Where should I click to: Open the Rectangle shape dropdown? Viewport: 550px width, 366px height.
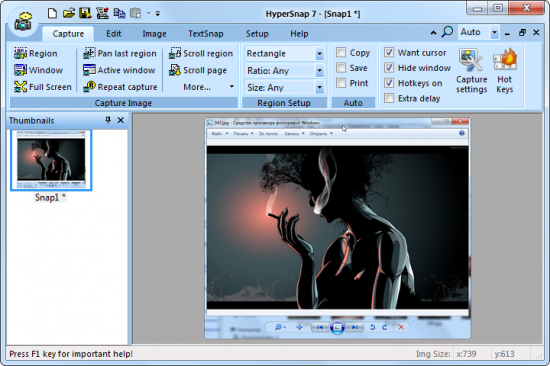pos(320,54)
